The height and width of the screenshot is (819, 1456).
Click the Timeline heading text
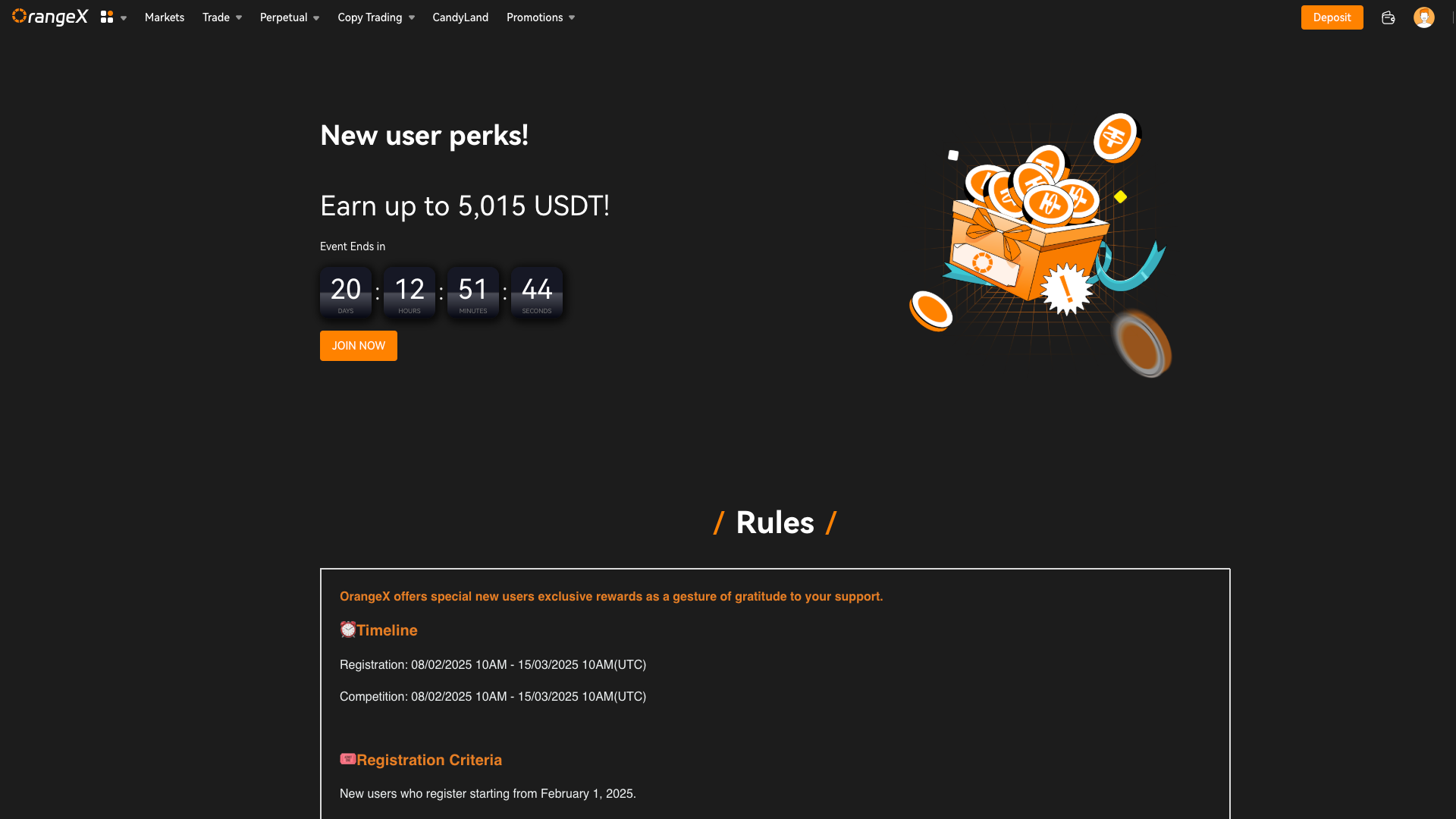[387, 630]
